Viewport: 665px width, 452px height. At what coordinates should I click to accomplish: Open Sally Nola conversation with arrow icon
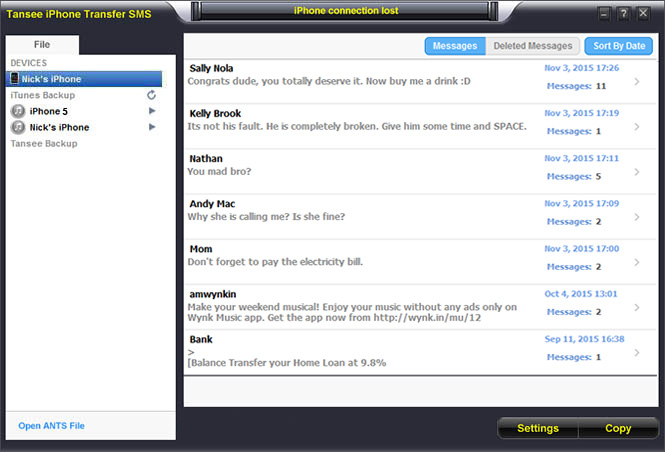637,82
